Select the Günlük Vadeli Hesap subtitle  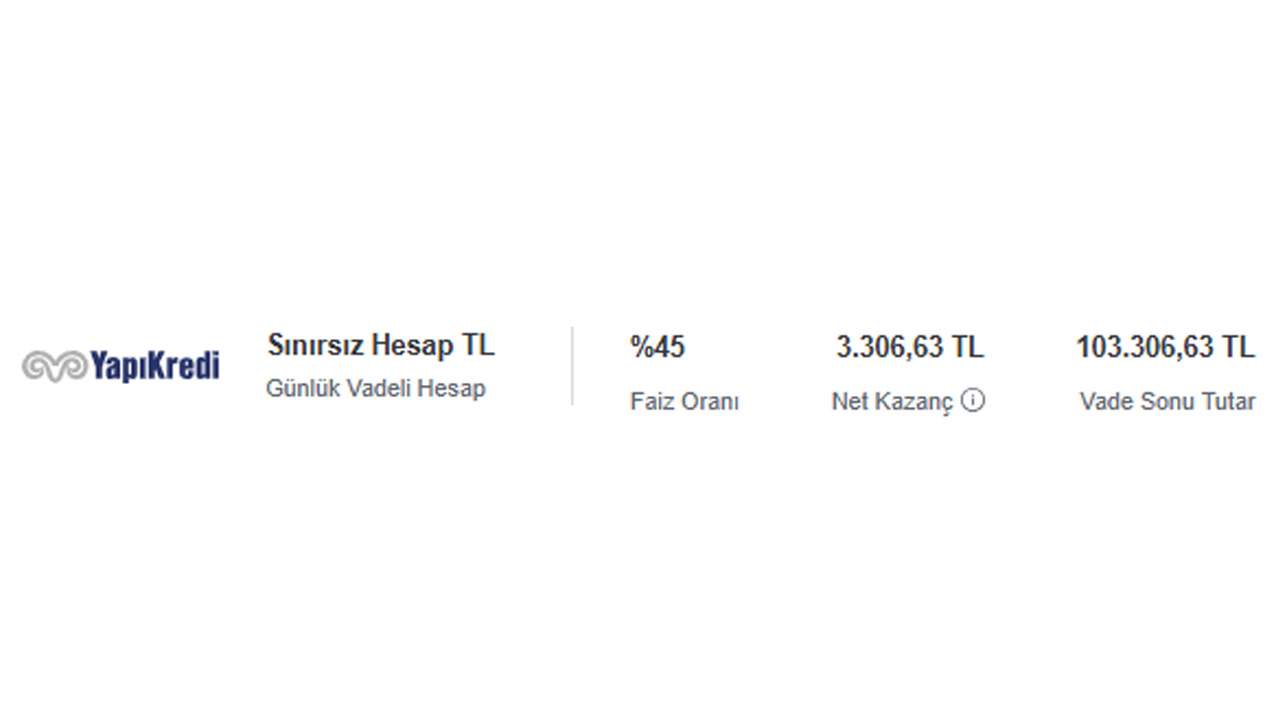click(375, 389)
